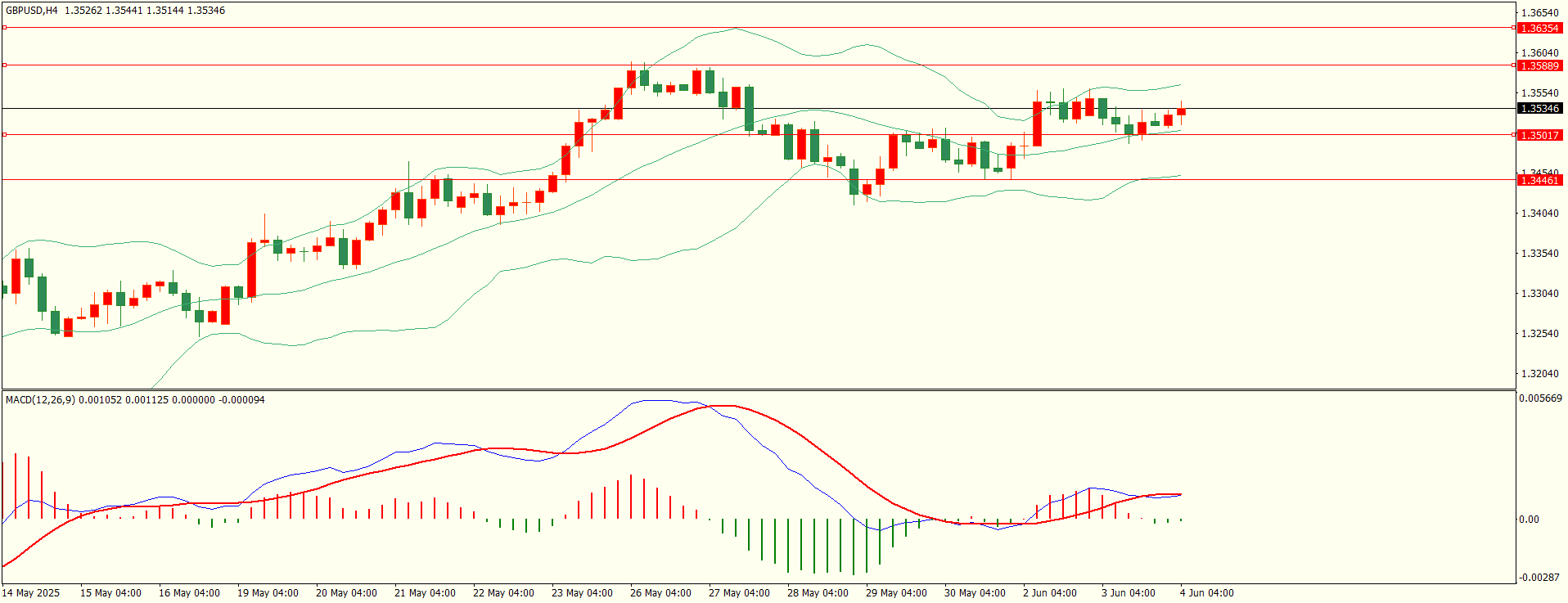This screenshot has width=1568, height=603.
Task: Click the black 1.35346 current price label
Action: click(1539, 108)
